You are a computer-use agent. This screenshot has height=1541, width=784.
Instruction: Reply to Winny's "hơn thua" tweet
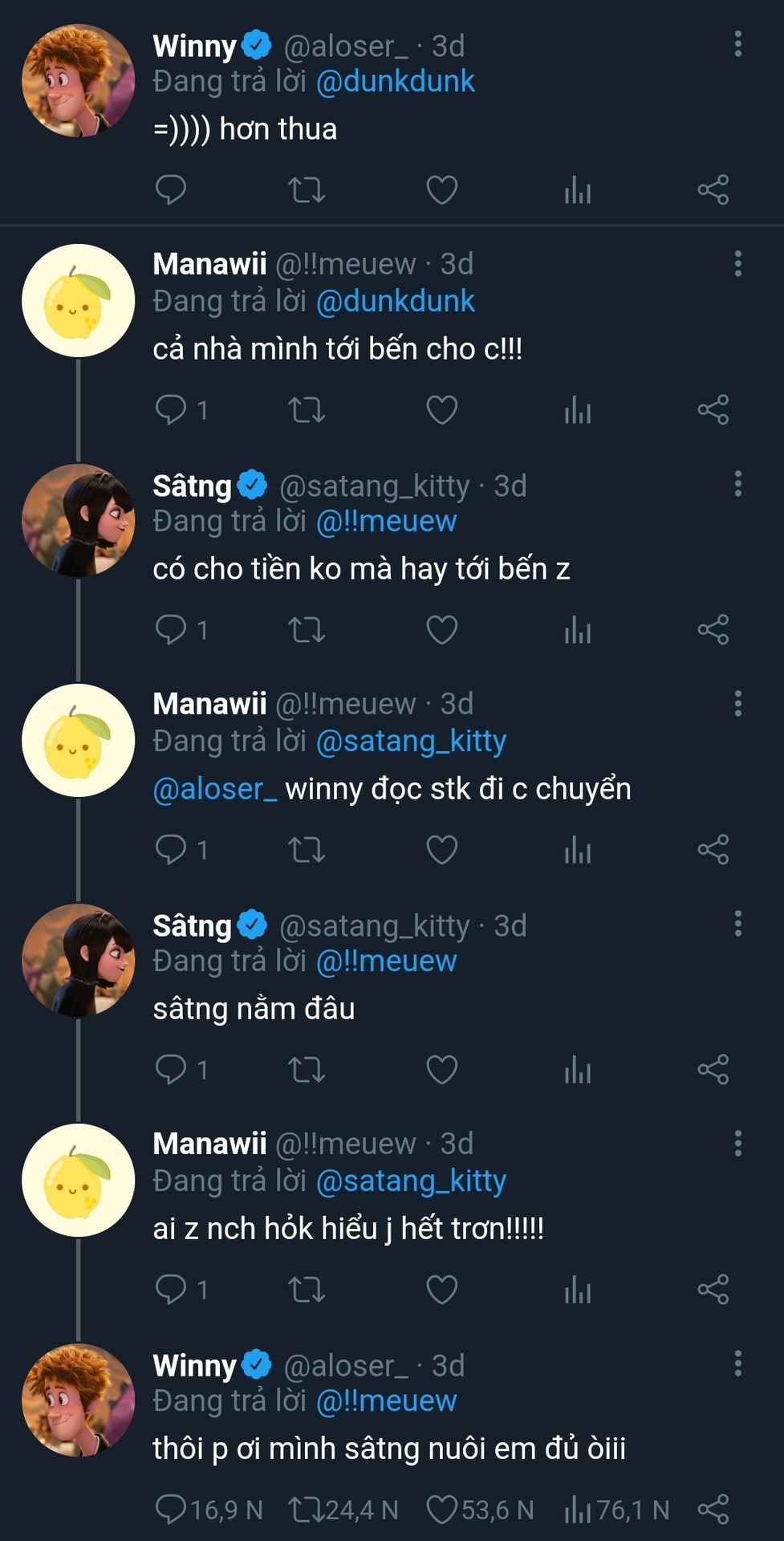[x=170, y=190]
